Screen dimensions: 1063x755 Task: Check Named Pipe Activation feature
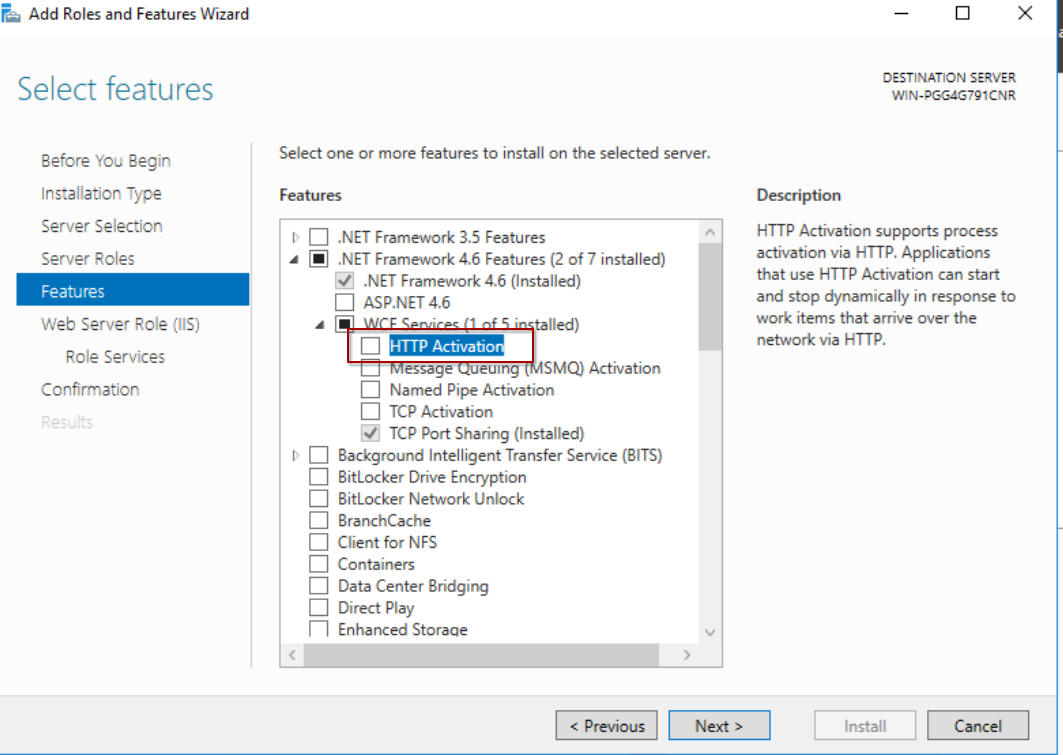[x=370, y=390]
